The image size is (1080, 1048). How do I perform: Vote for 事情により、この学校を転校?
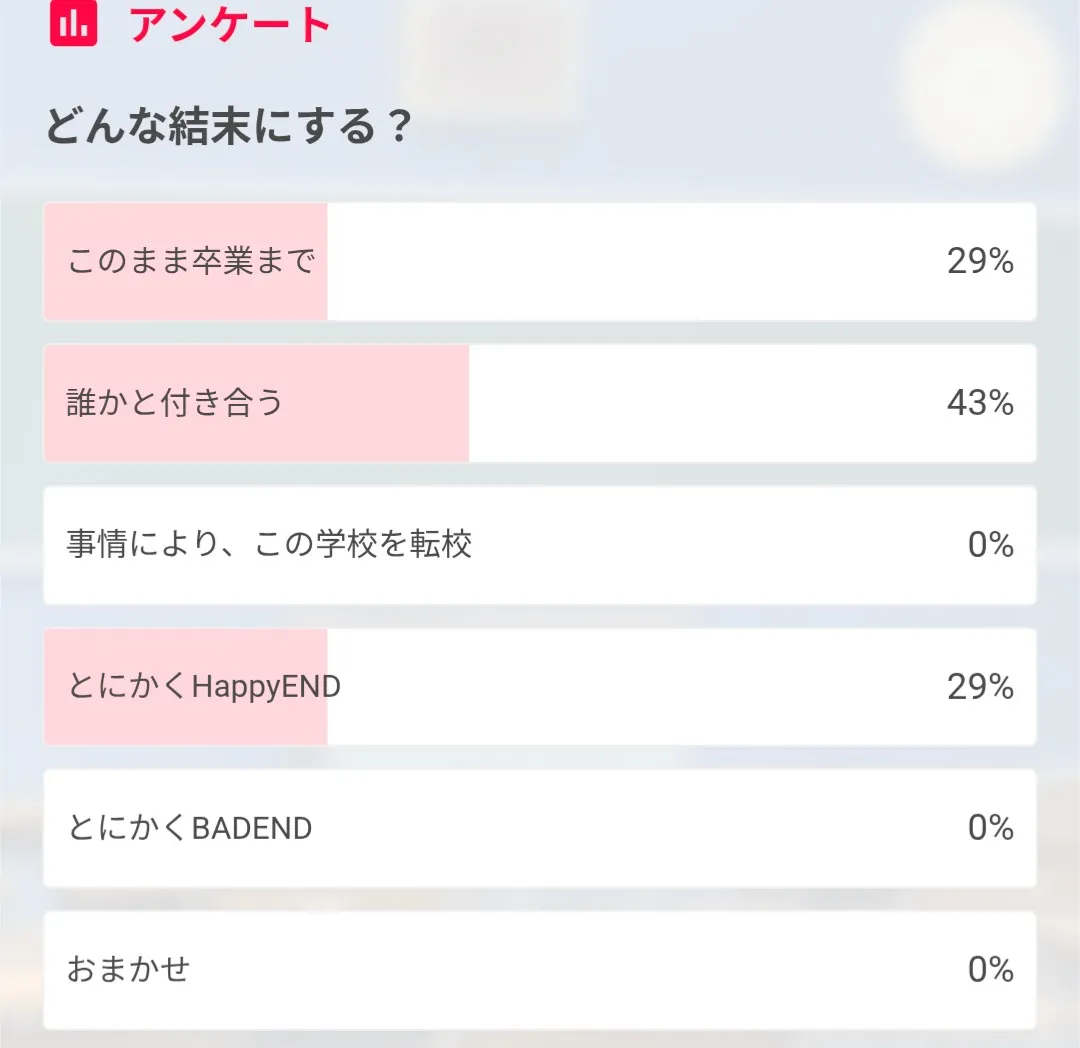point(269,545)
